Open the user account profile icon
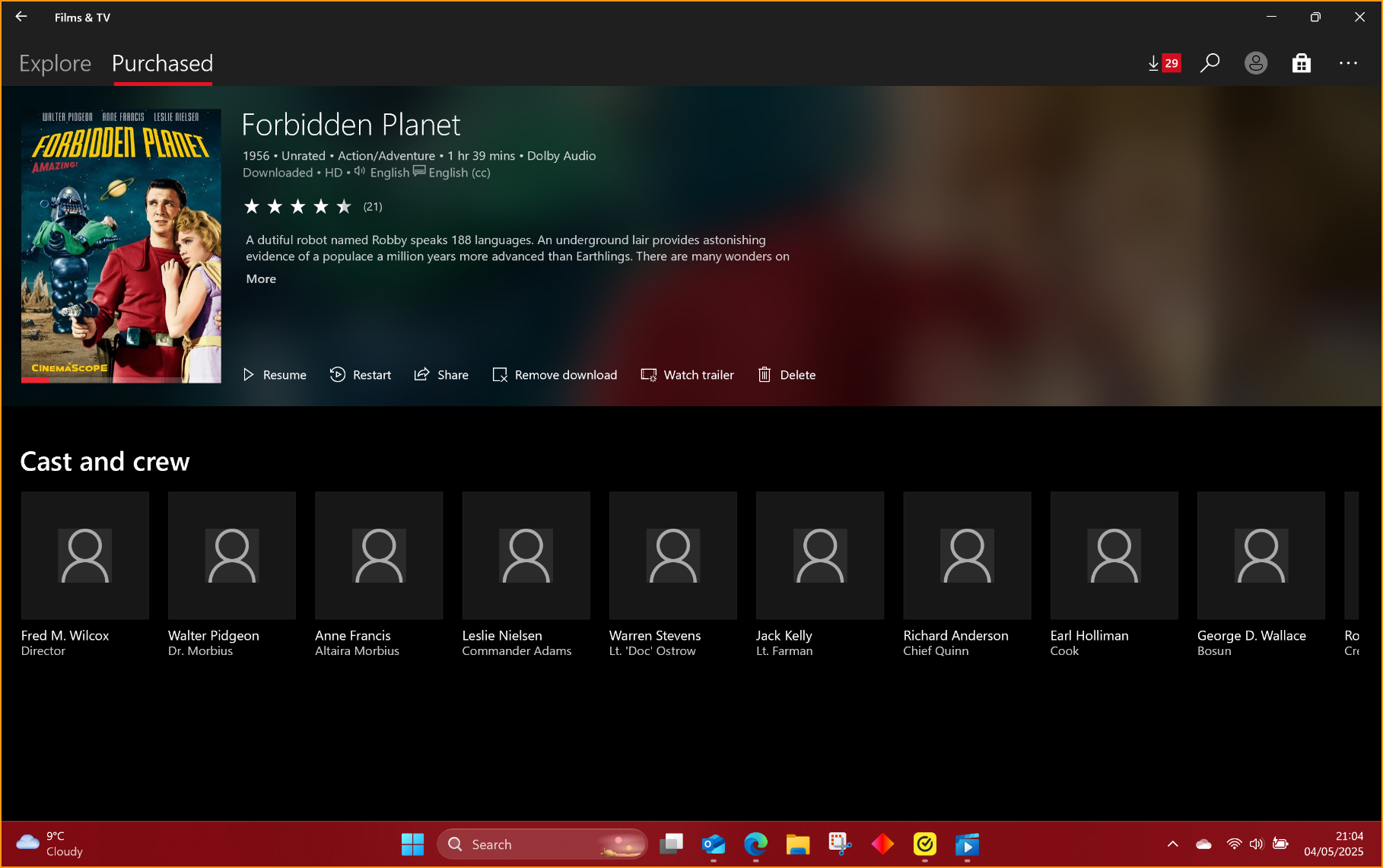The height and width of the screenshot is (868, 1383). click(x=1255, y=63)
